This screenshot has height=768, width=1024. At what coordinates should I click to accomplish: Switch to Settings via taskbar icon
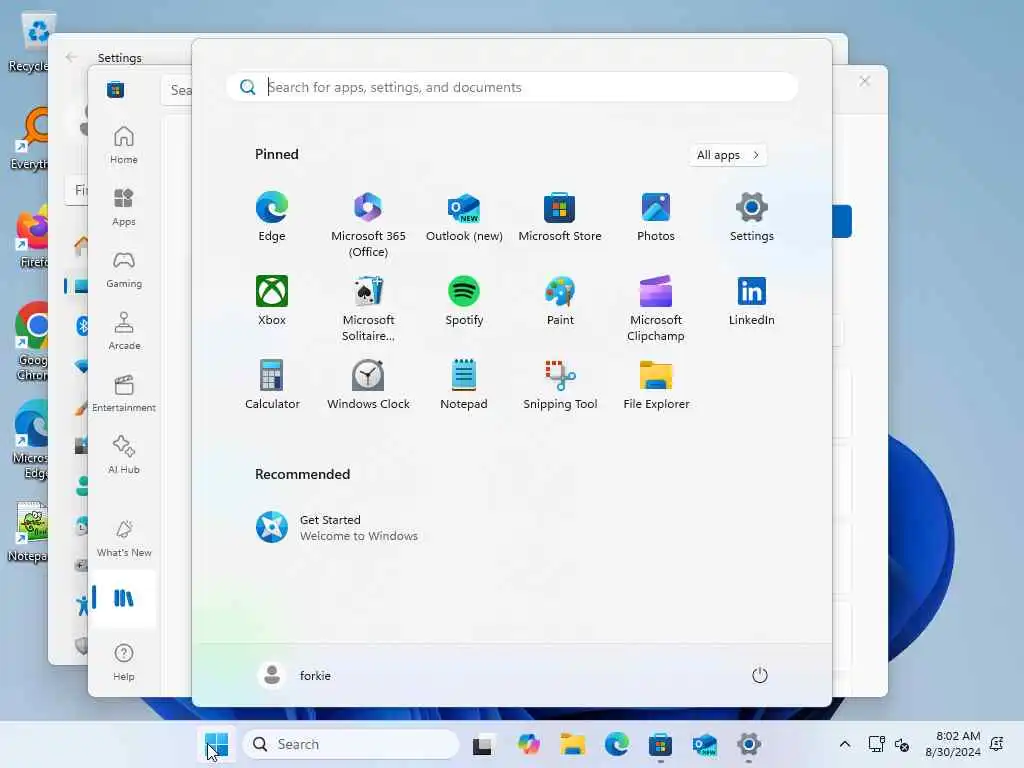(x=749, y=744)
